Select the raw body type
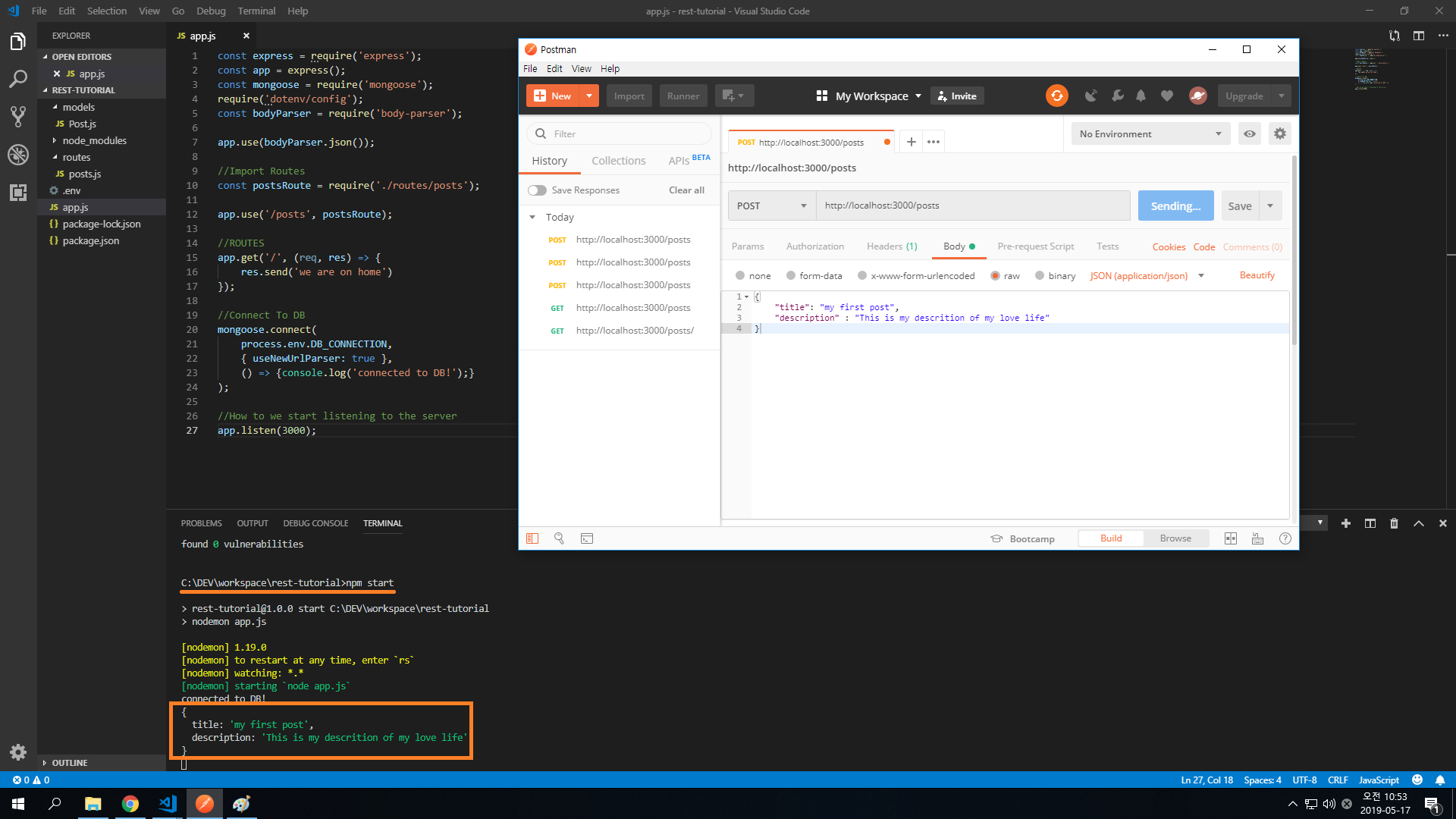Image resolution: width=1456 pixels, height=819 pixels. coord(995,276)
